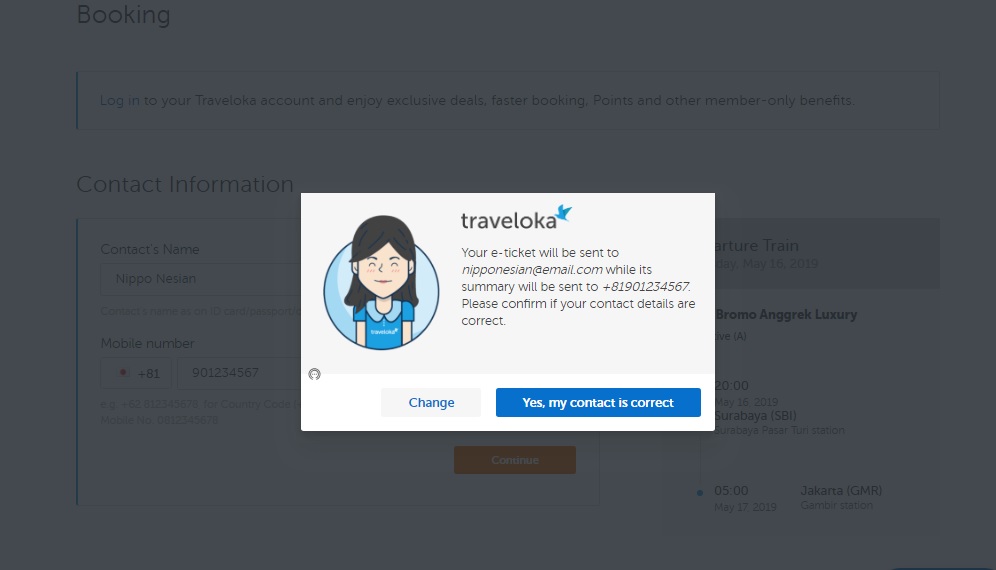Click the Contact Information heading
Image resolution: width=996 pixels, height=570 pixels.
(x=185, y=184)
